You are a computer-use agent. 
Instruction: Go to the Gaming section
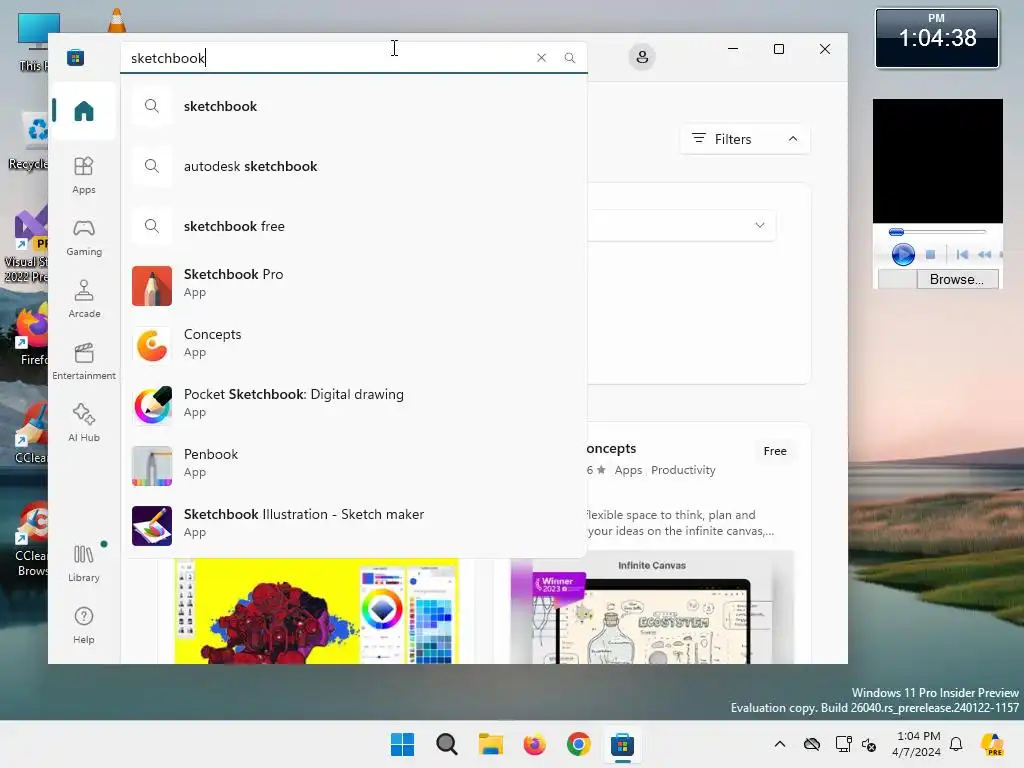[x=84, y=237]
